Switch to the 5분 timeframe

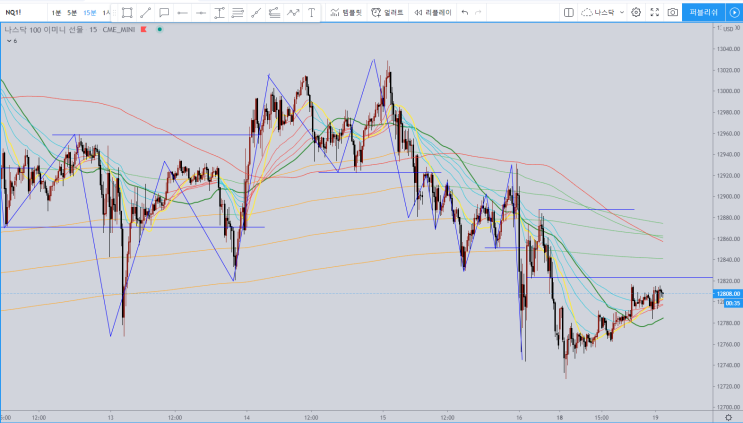pyautogui.click(x=72, y=13)
